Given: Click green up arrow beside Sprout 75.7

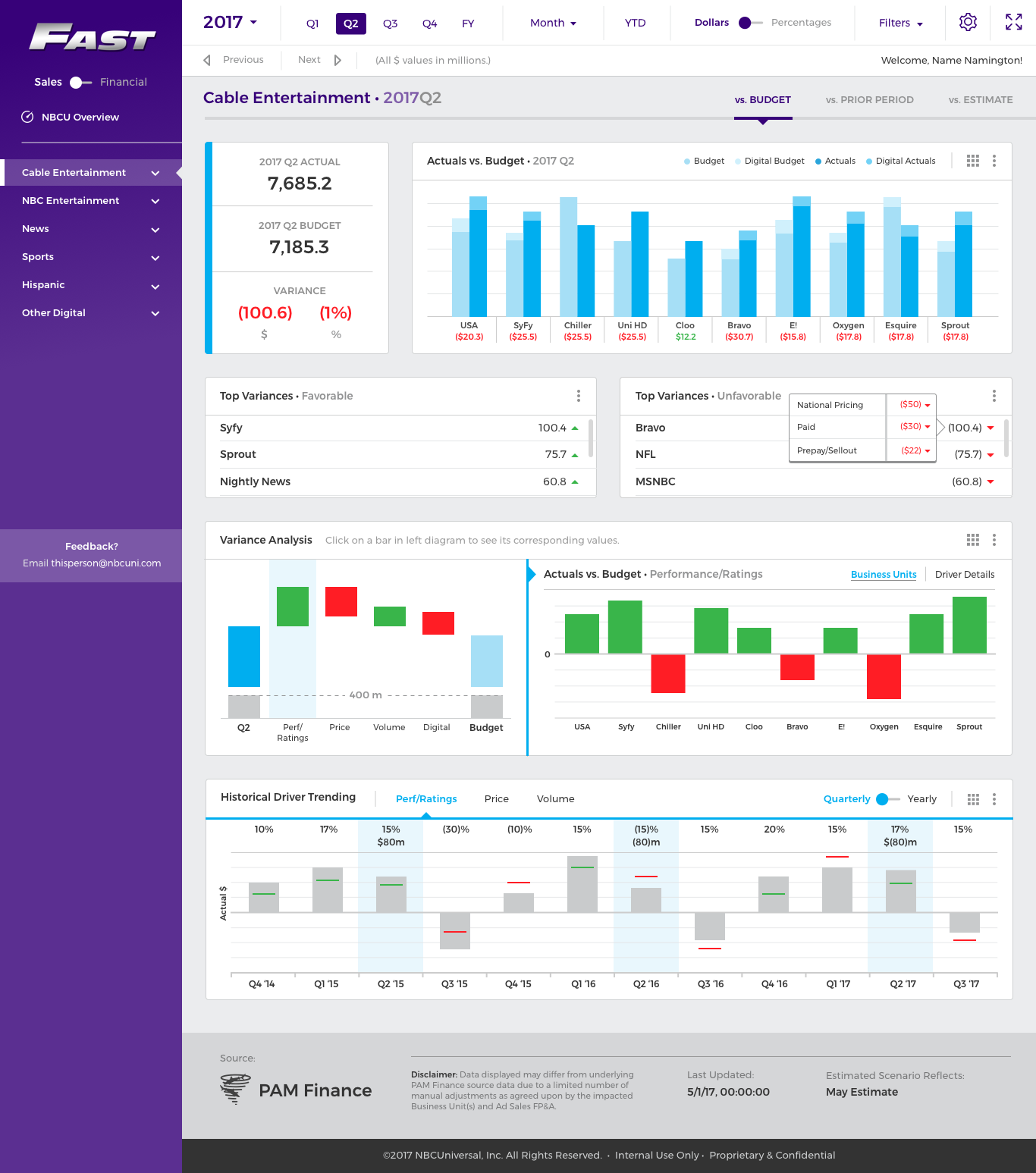Looking at the screenshot, I should point(575,455).
